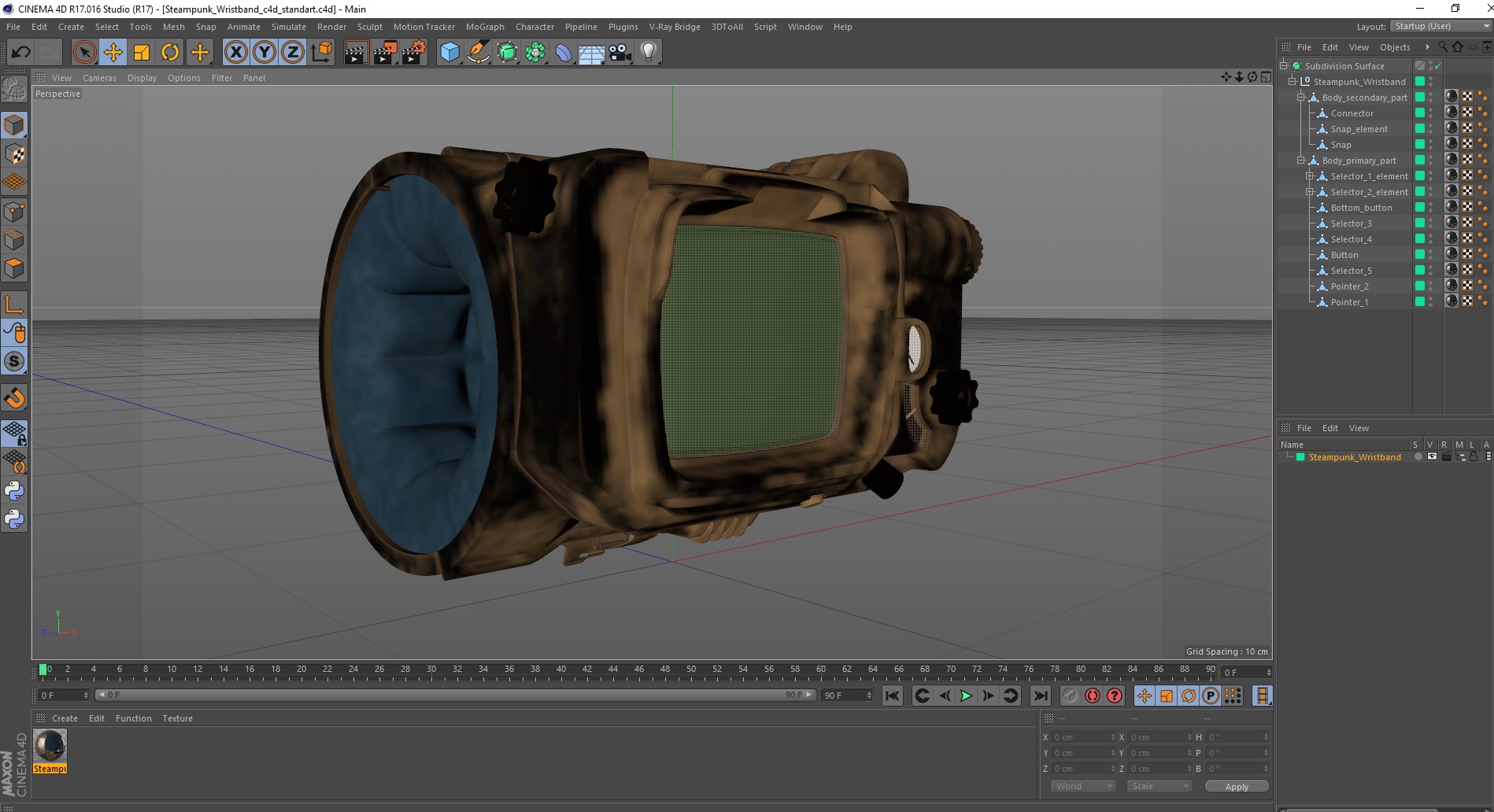Collapse the Steampunk_Wristband null

pos(1292,81)
